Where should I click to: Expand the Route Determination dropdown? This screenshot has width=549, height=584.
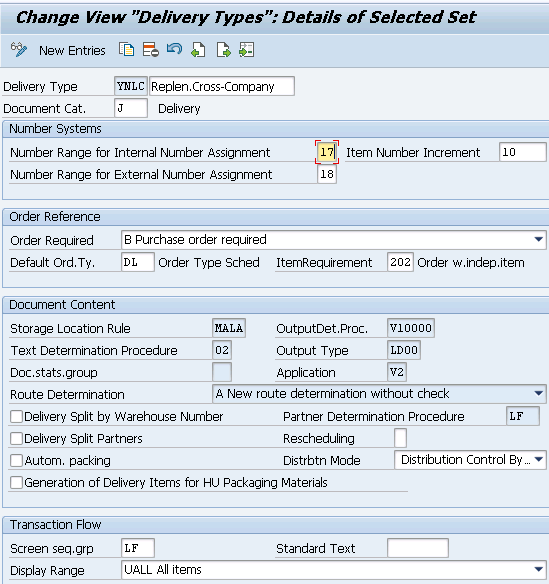coord(539,394)
